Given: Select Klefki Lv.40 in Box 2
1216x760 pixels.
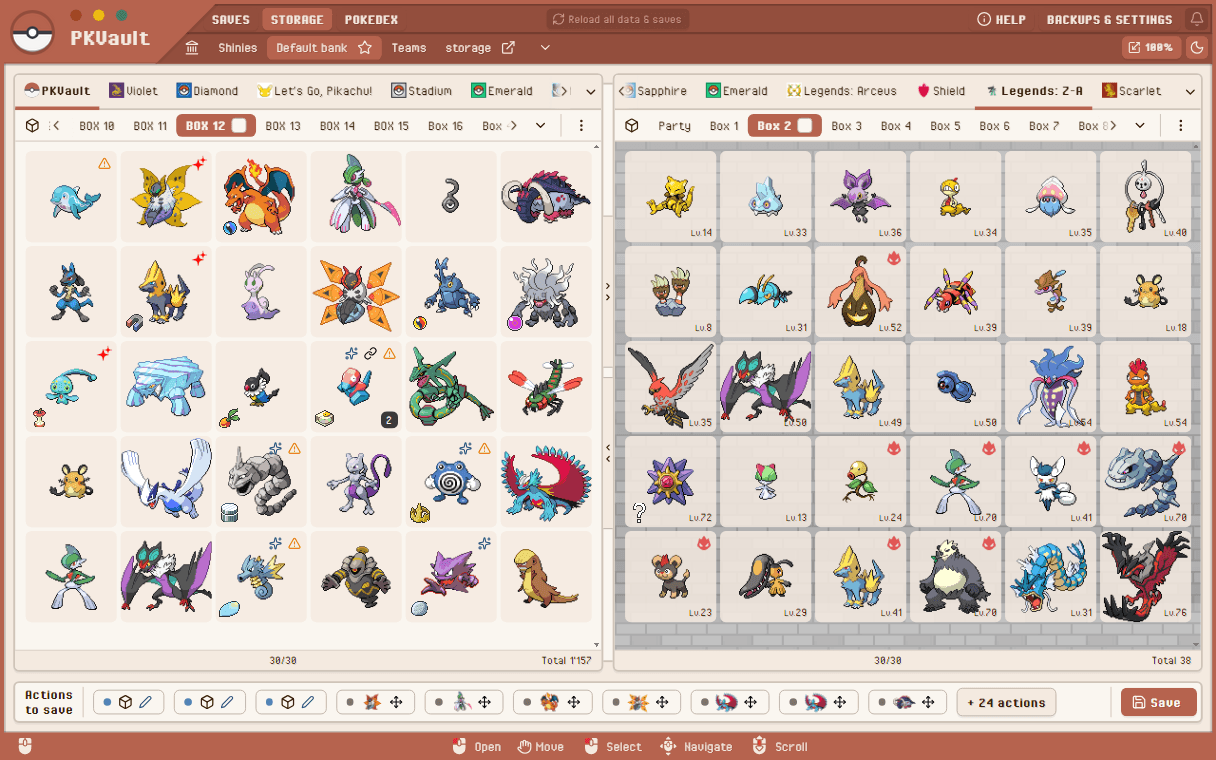Looking at the screenshot, I should pos(1145,196).
